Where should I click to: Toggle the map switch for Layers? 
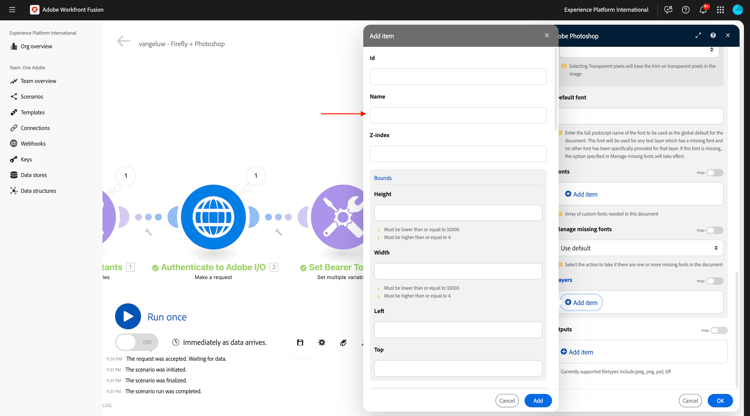[715, 281]
